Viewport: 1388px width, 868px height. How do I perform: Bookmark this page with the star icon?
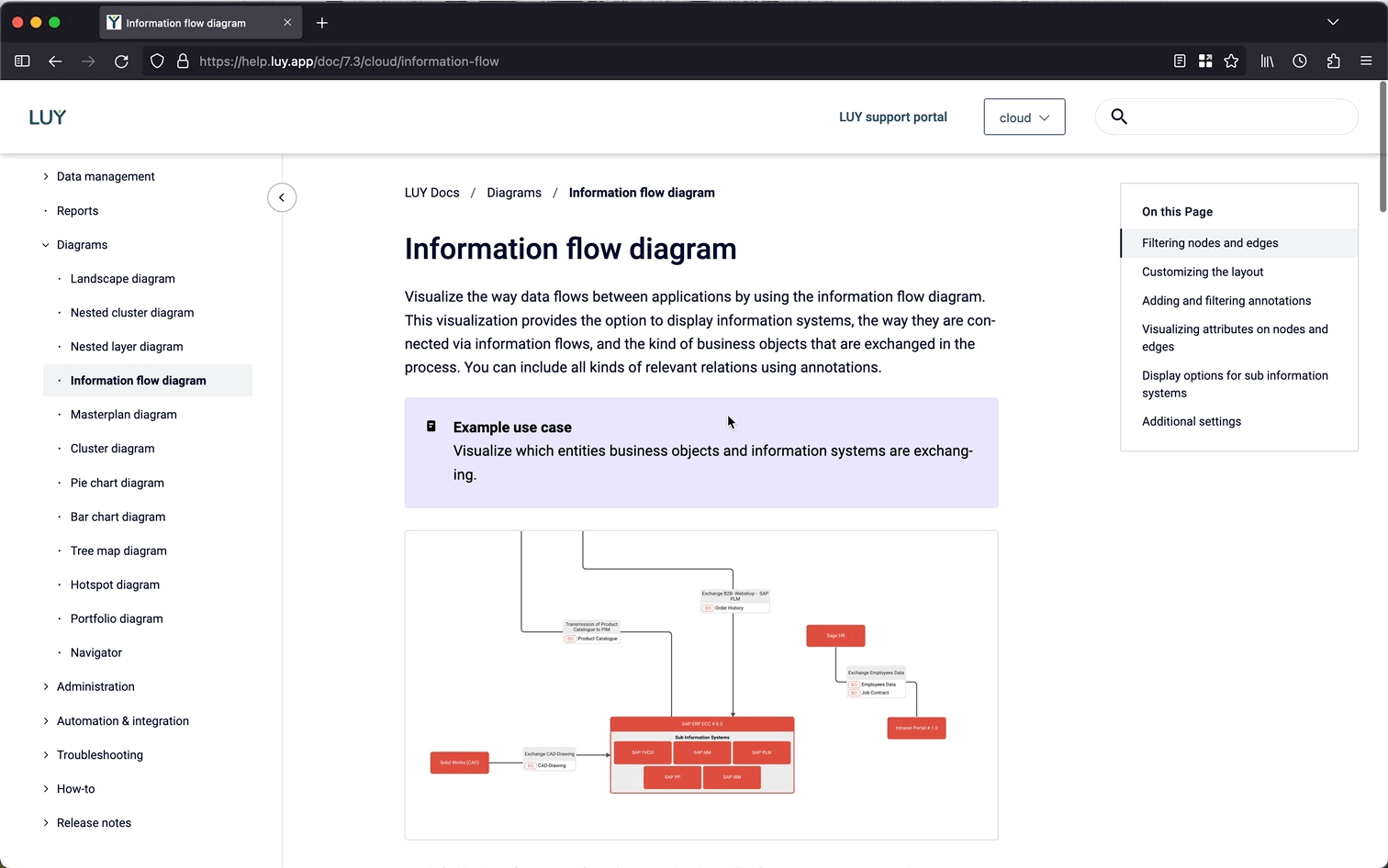click(1231, 61)
